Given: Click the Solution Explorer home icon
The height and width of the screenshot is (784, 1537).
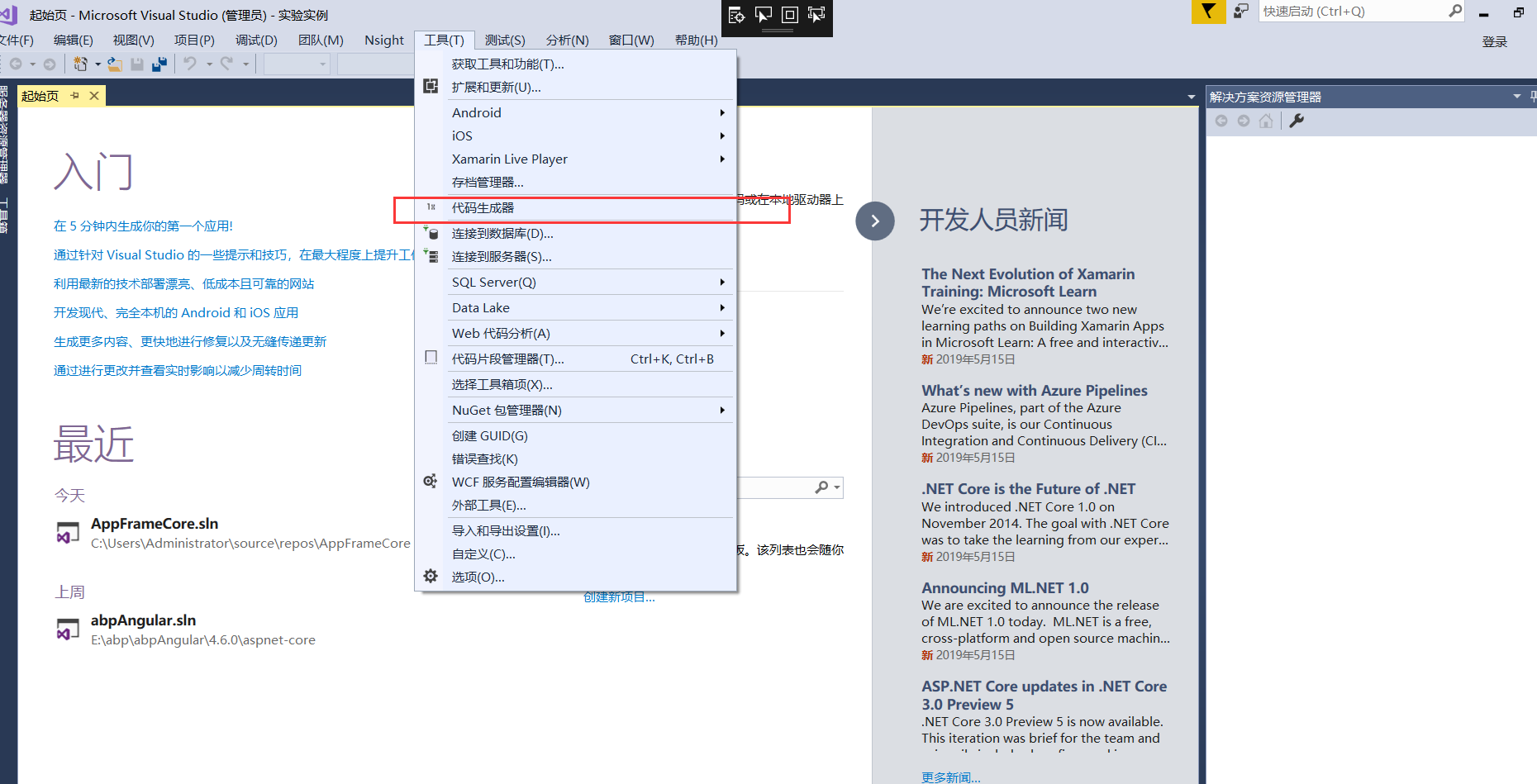Looking at the screenshot, I should tap(1266, 121).
